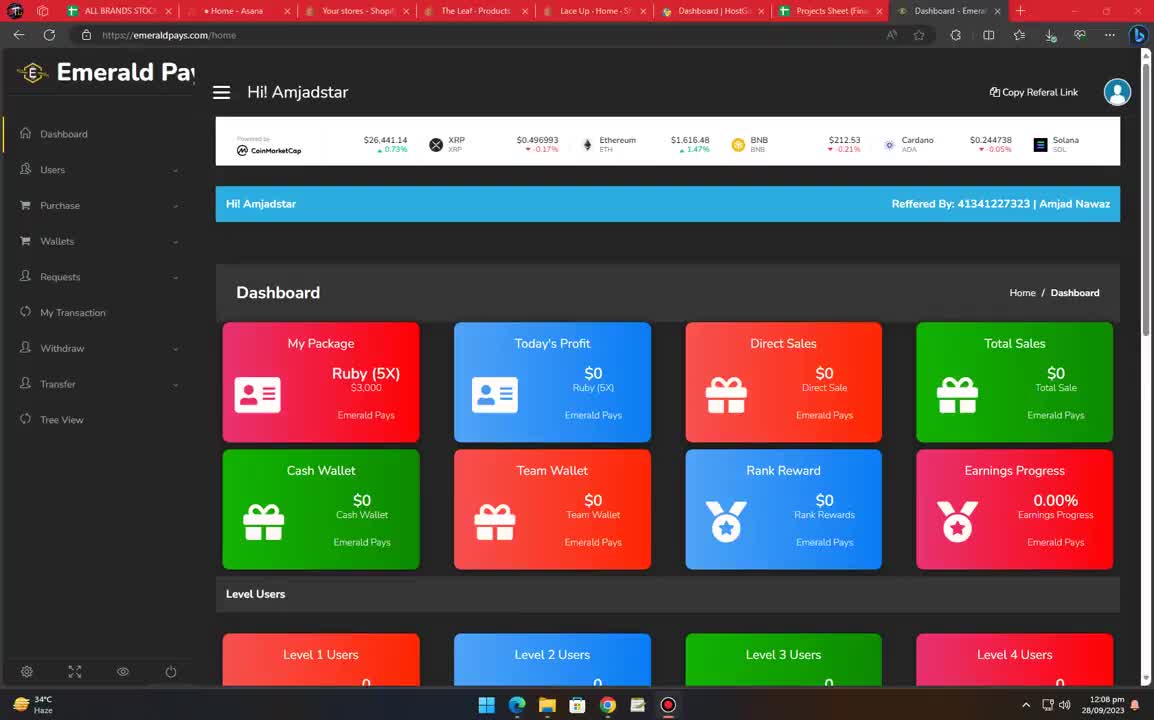Click the Earnings Progress medal icon
This screenshot has width=1154, height=720.
957,521
